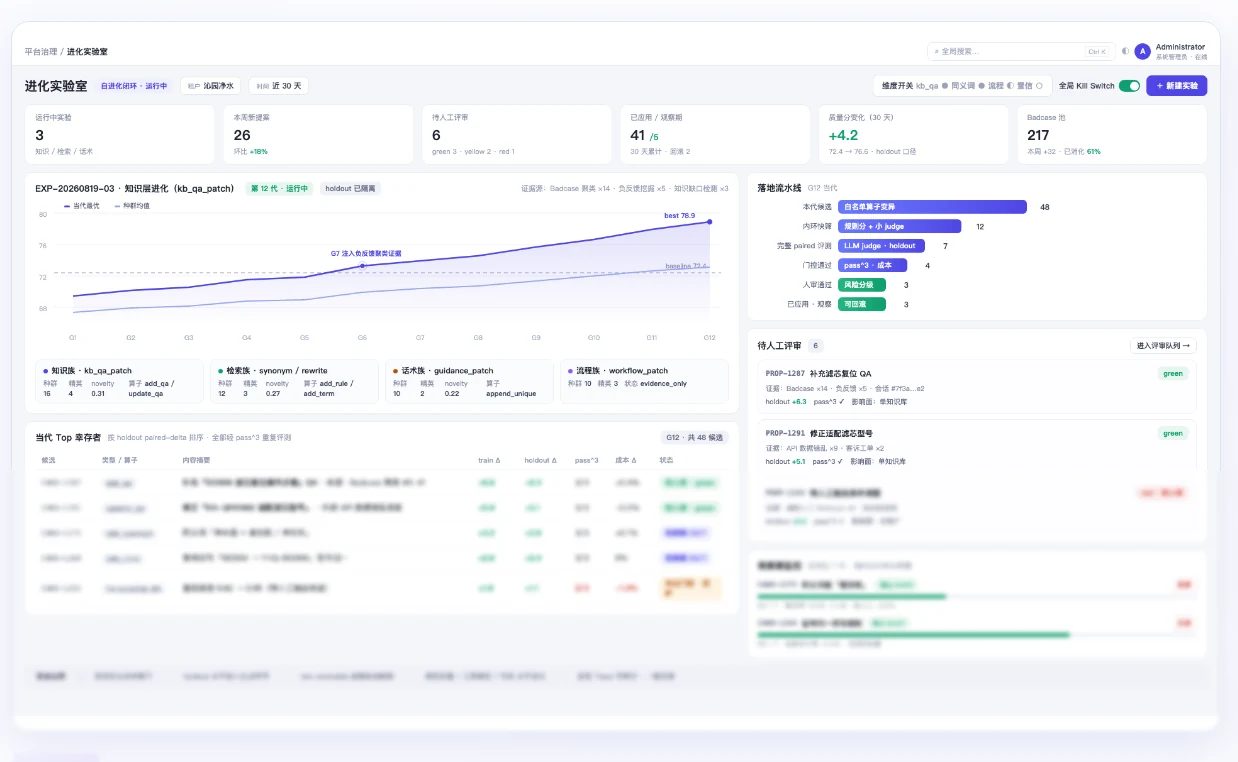Open proposal PROP-1291 修正适配滤芯型号
Image resolution: width=1238 pixels, height=762 pixels.
977,447
